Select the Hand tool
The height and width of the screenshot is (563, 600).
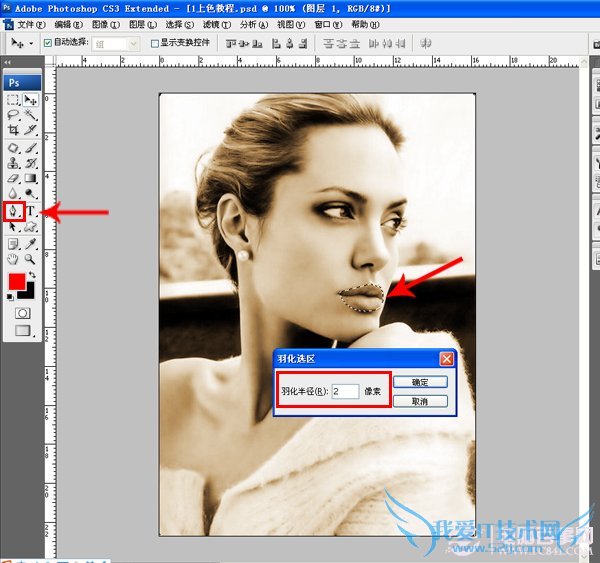pos(14,259)
